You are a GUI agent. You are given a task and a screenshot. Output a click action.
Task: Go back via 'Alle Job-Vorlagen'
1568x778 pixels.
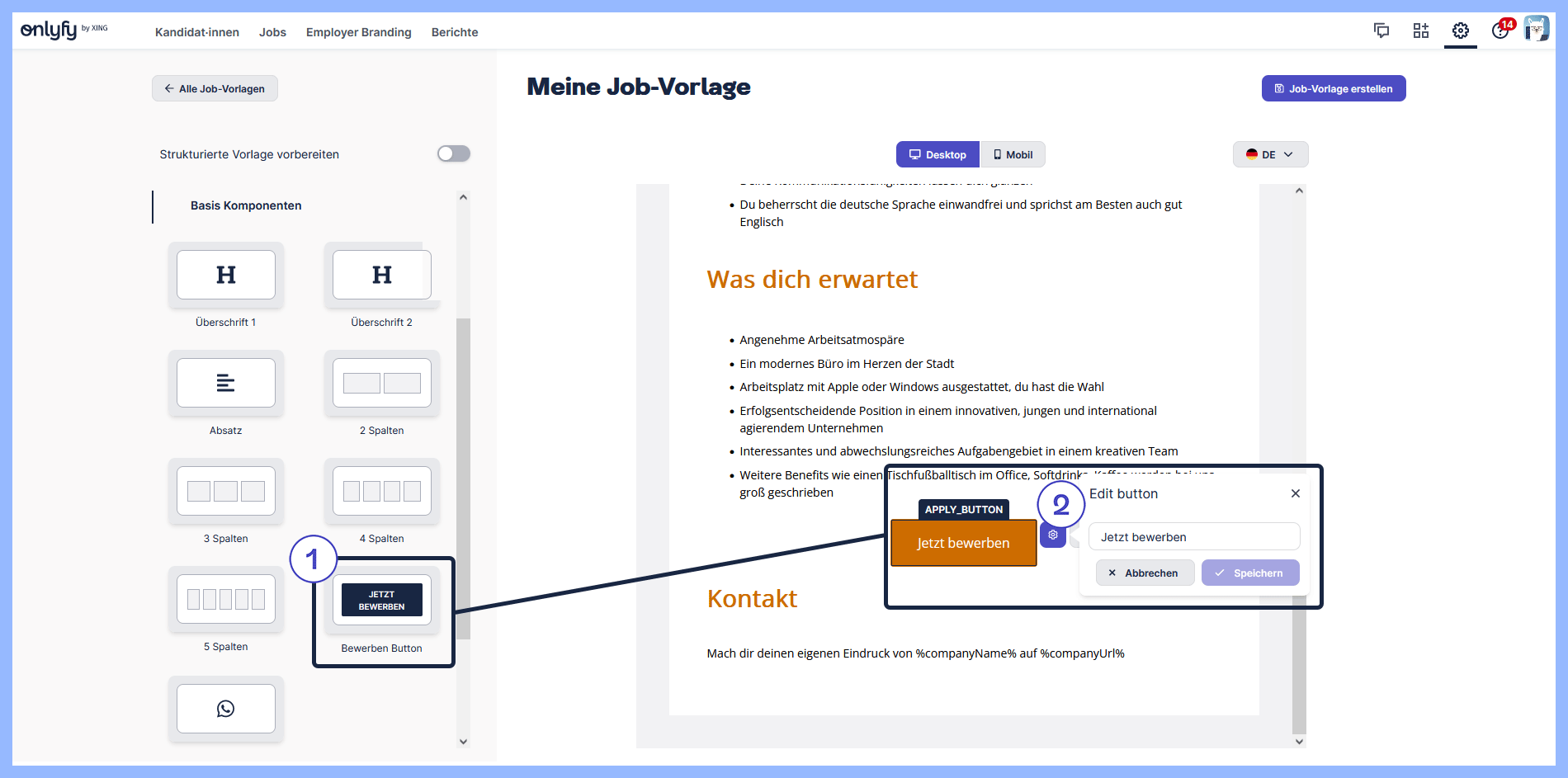tap(214, 88)
